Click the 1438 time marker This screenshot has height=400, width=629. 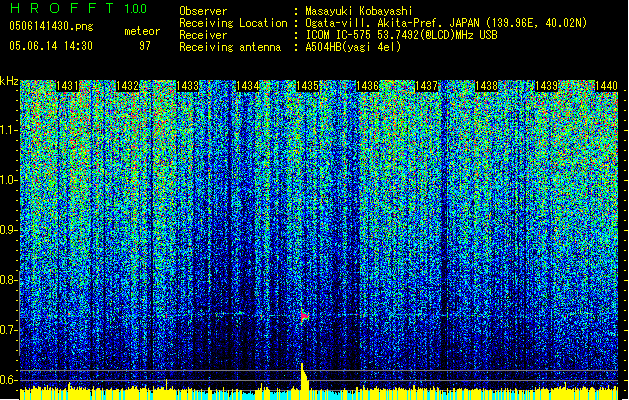coord(487,86)
